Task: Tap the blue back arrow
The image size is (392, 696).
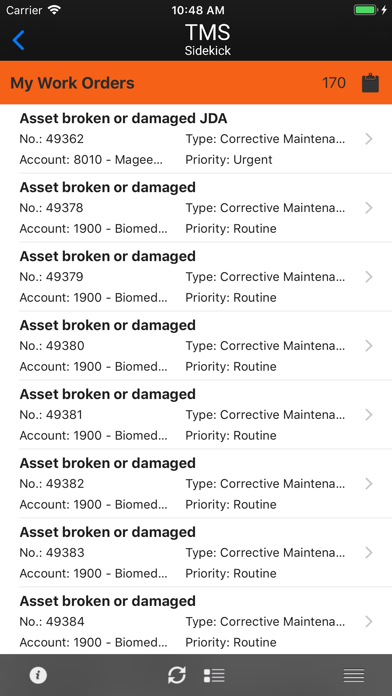Action: (18, 40)
